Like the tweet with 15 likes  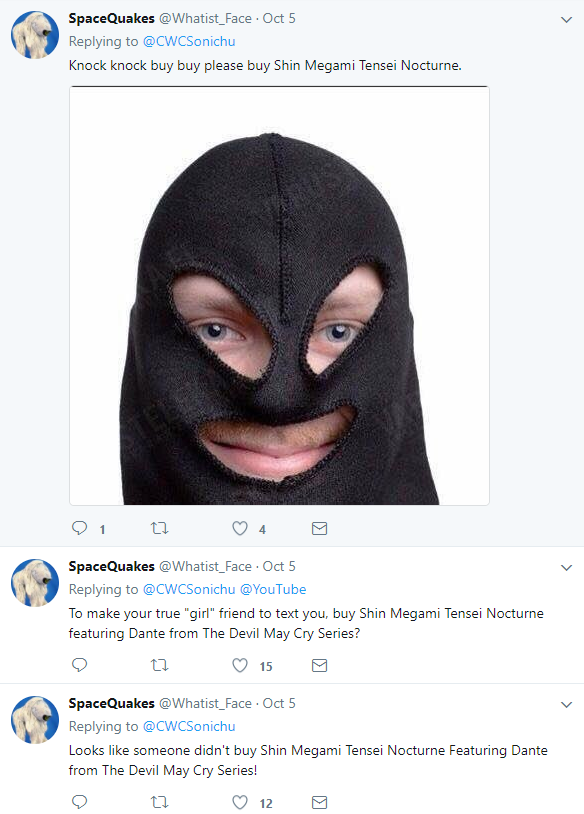(x=240, y=665)
